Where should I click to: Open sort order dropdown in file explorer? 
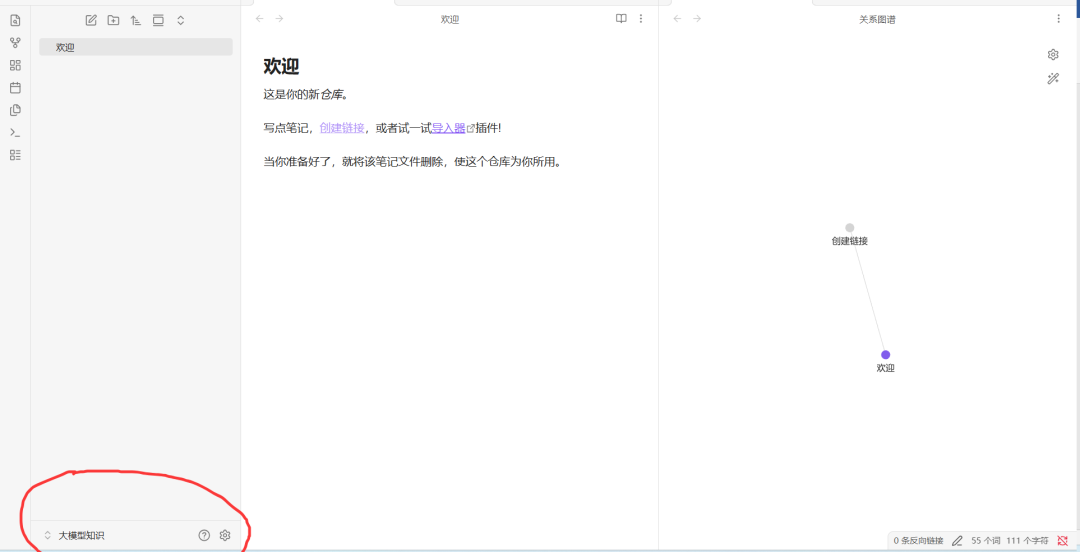pyautogui.click(x=136, y=20)
